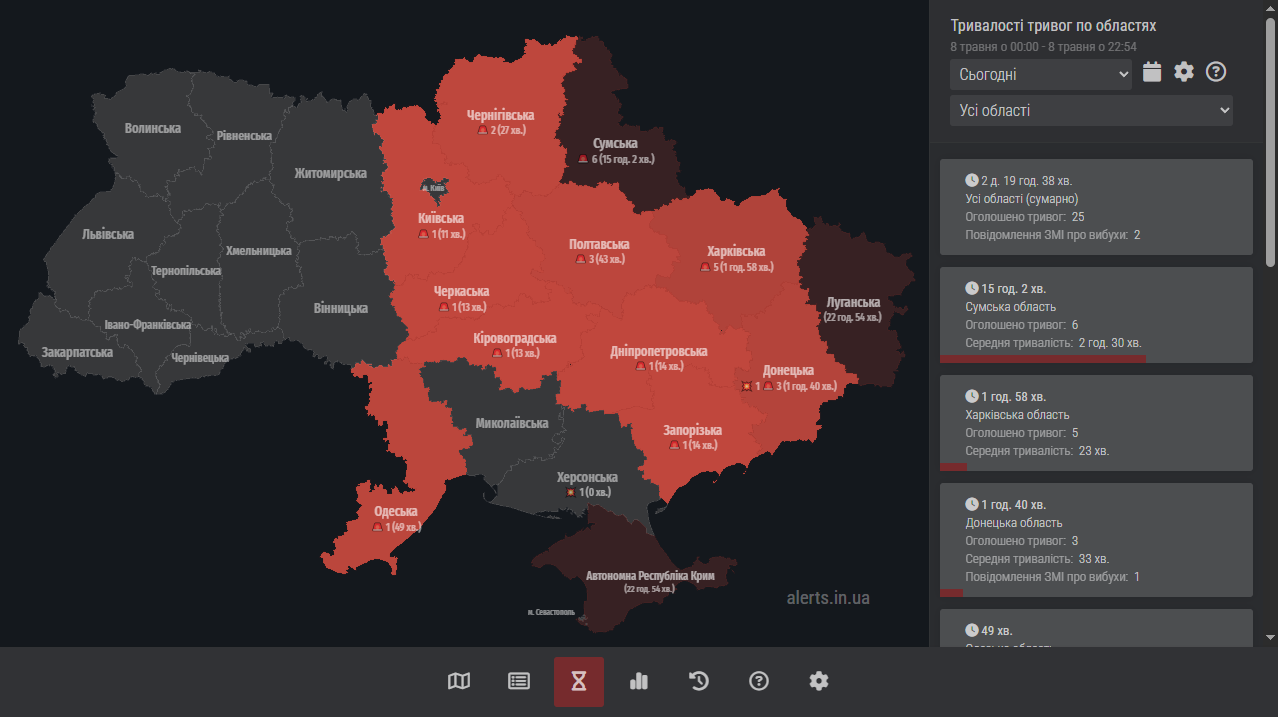Click the Оголошено тривог: 25 line
1278x717 pixels.
tap(1025, 217)
